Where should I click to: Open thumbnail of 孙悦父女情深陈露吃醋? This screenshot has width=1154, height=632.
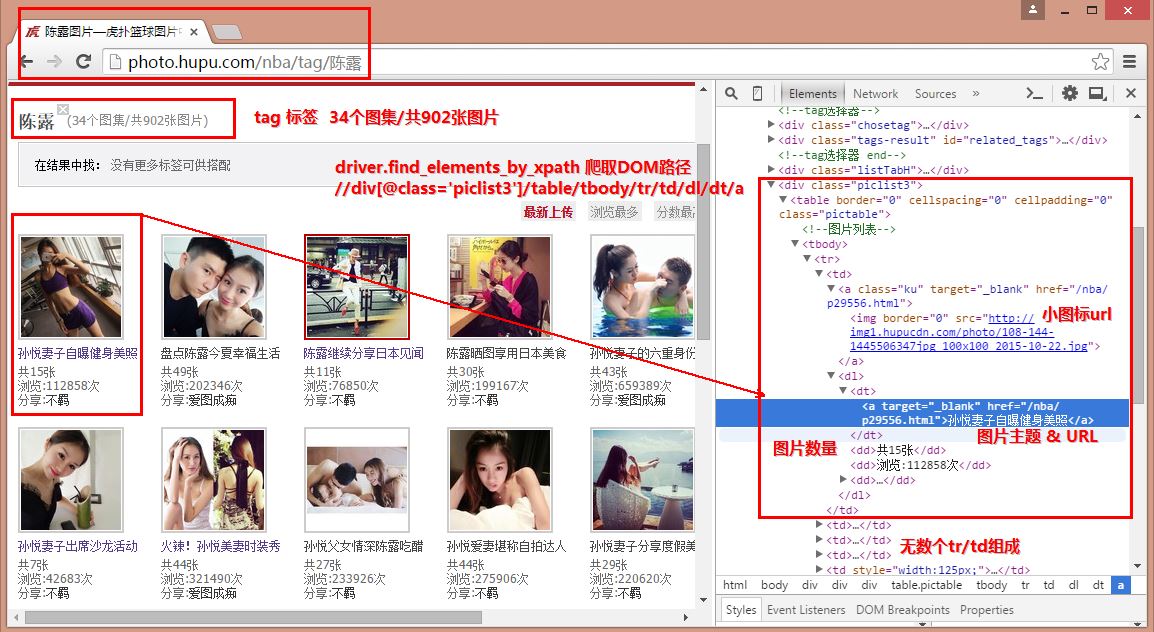[x=356, y=480]
